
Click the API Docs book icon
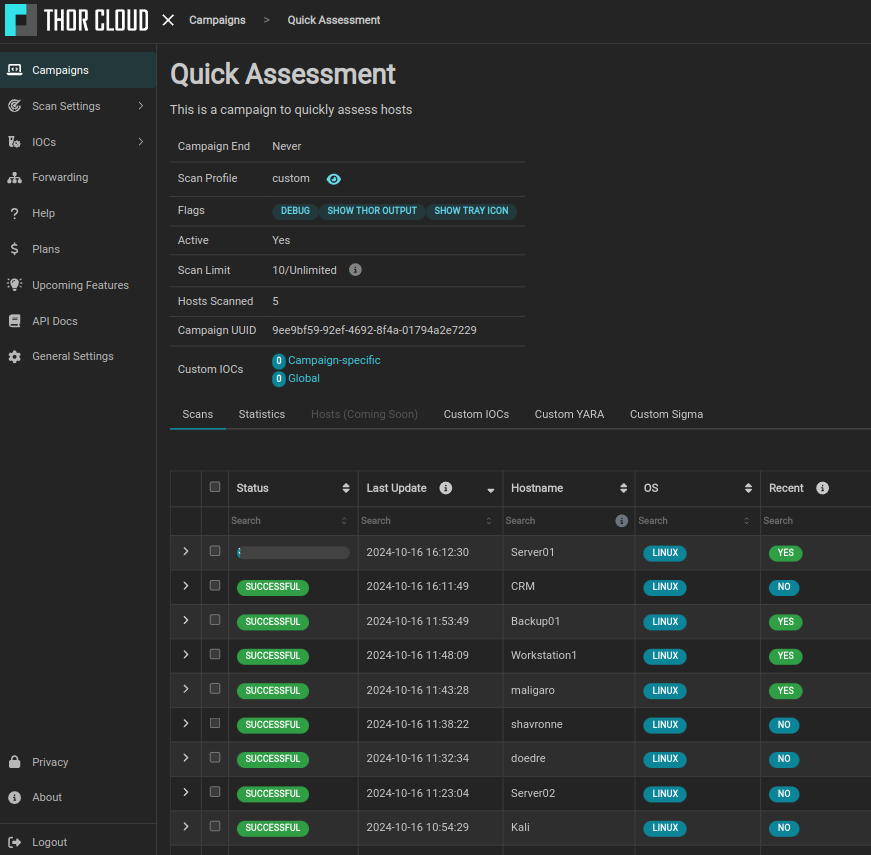click(x=15, y=321)
